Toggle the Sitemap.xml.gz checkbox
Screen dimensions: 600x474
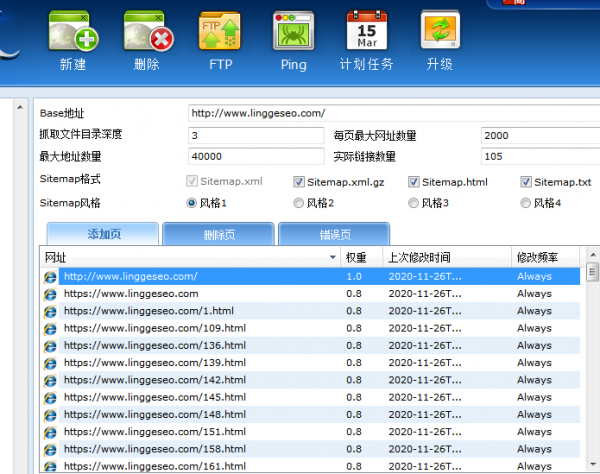tap(299, 182)
